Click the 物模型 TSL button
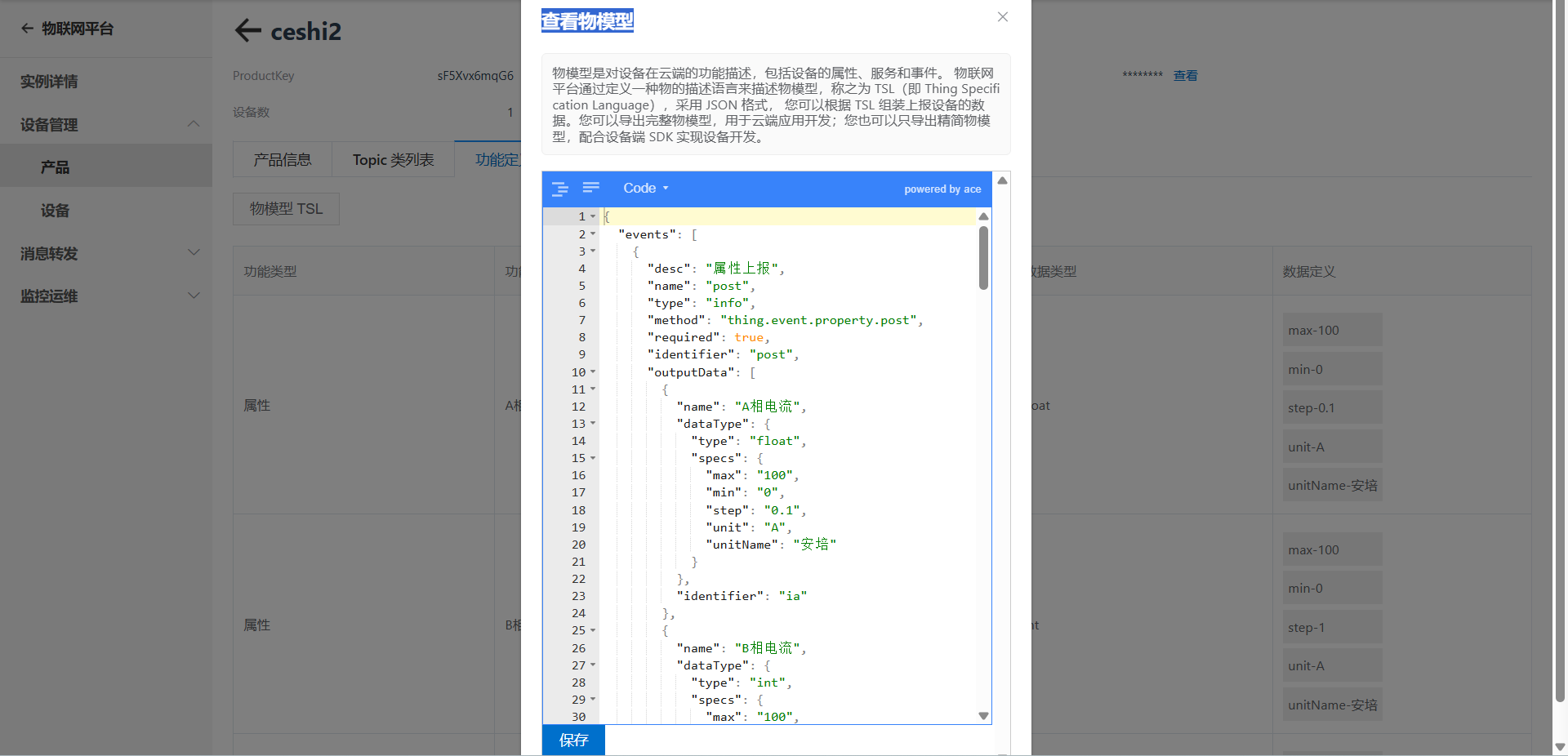 [x=286, y=209]
